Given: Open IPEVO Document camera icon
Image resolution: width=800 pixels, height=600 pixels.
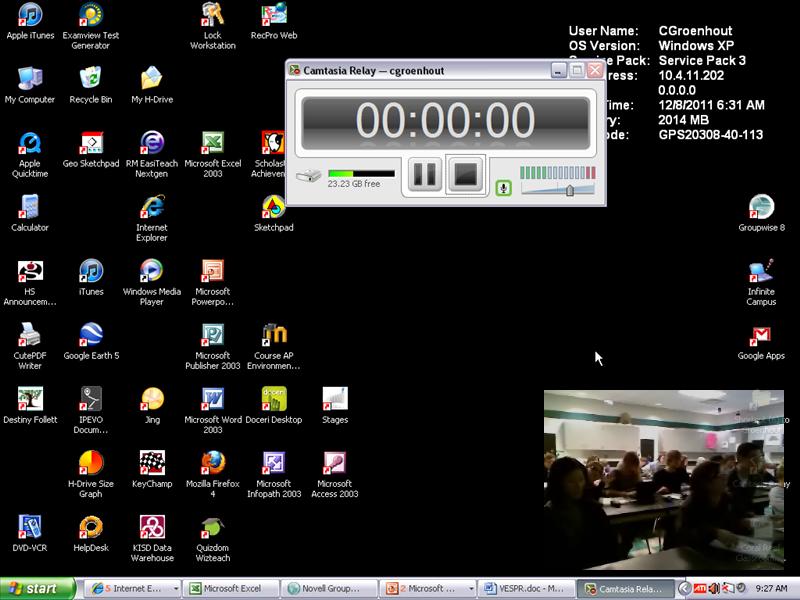Looking at the screenshot, I should tap(91, 411).
